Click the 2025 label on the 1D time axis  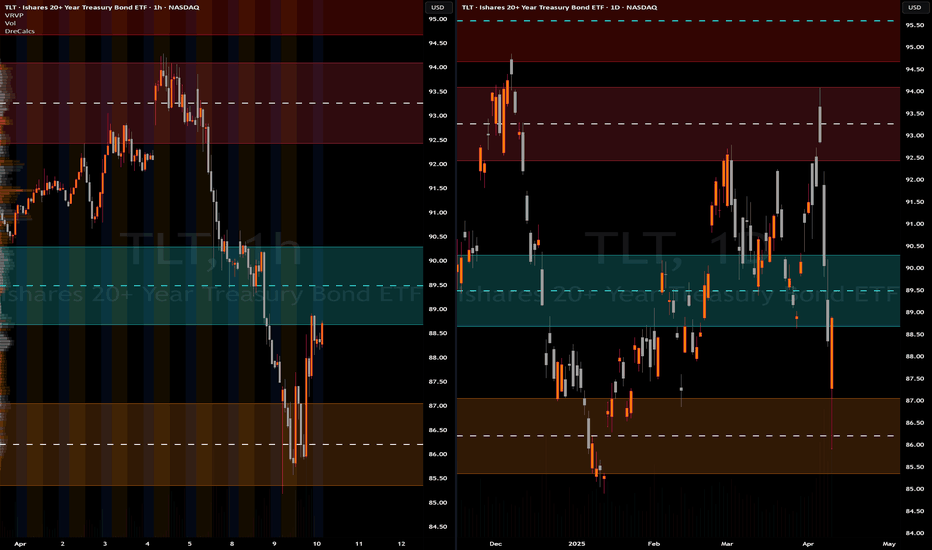(577, 543)
